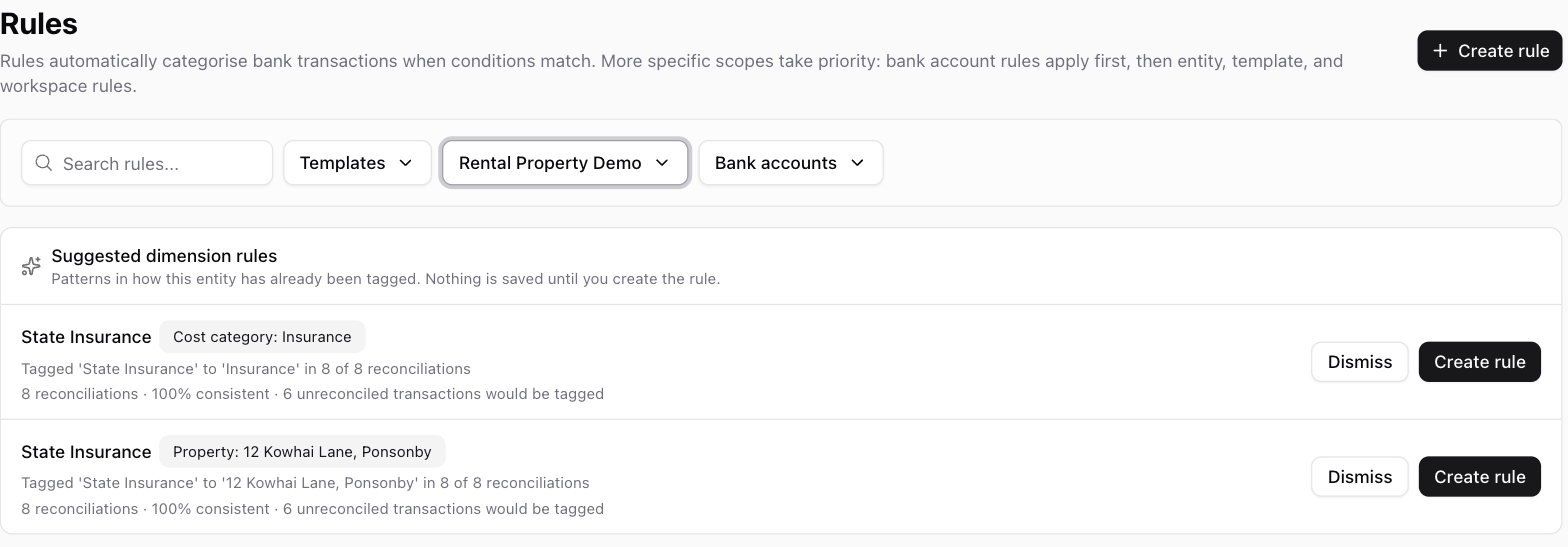This screenshot has width=1568, height=547.
Task: Expand the Bank accounts filter
Action: [x=791, y=163]
